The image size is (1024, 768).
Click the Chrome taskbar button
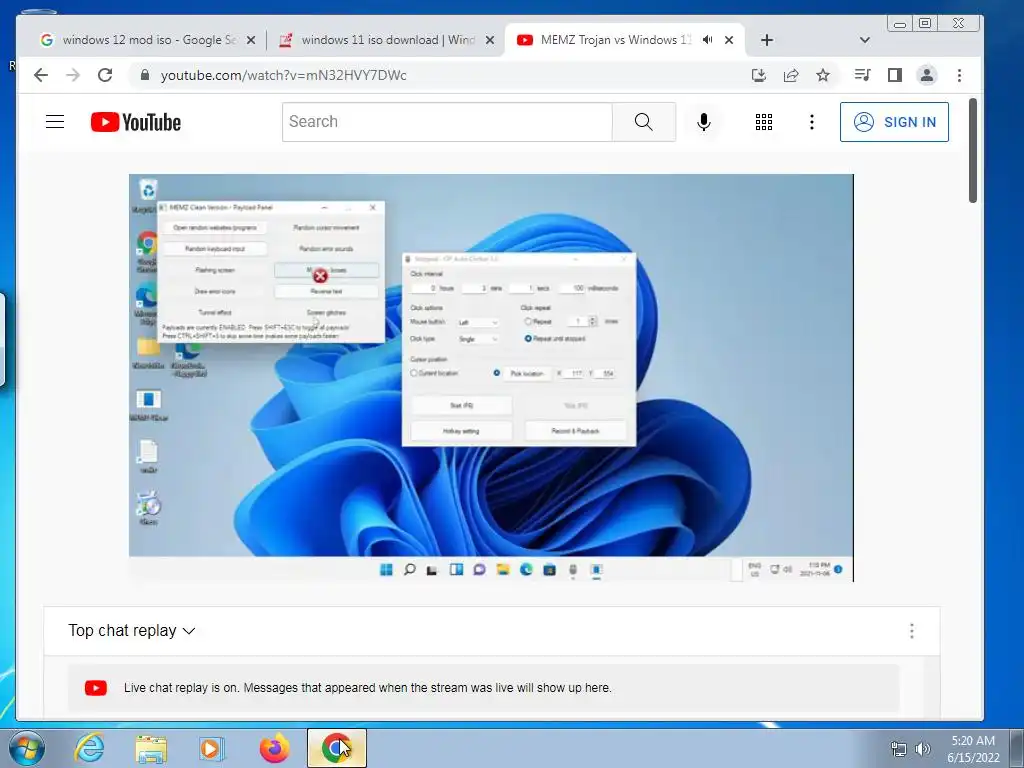(336, 748)
